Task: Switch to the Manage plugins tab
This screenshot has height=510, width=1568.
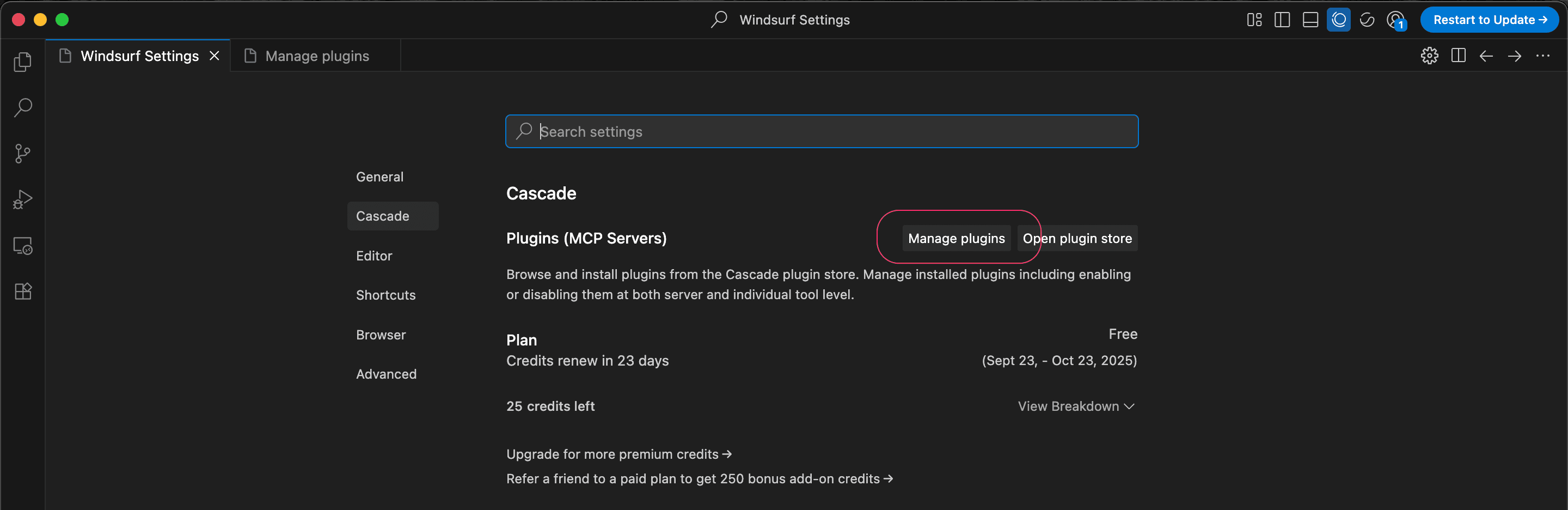Action: (x=316, y=56)
